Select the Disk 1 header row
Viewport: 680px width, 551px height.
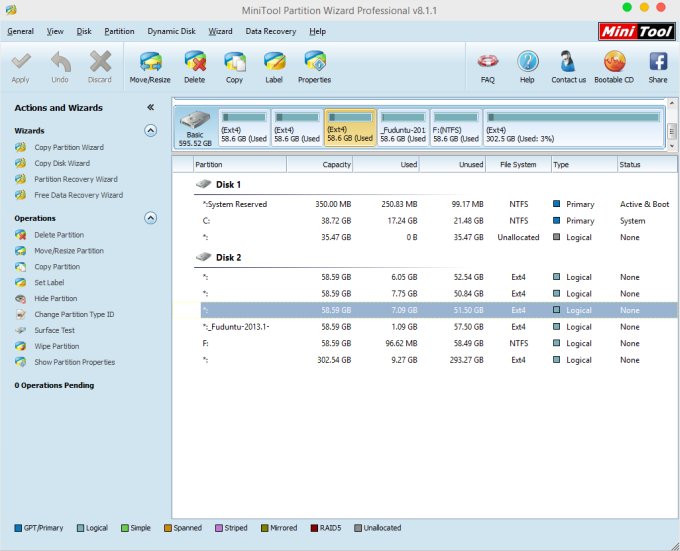coord(435,185)
